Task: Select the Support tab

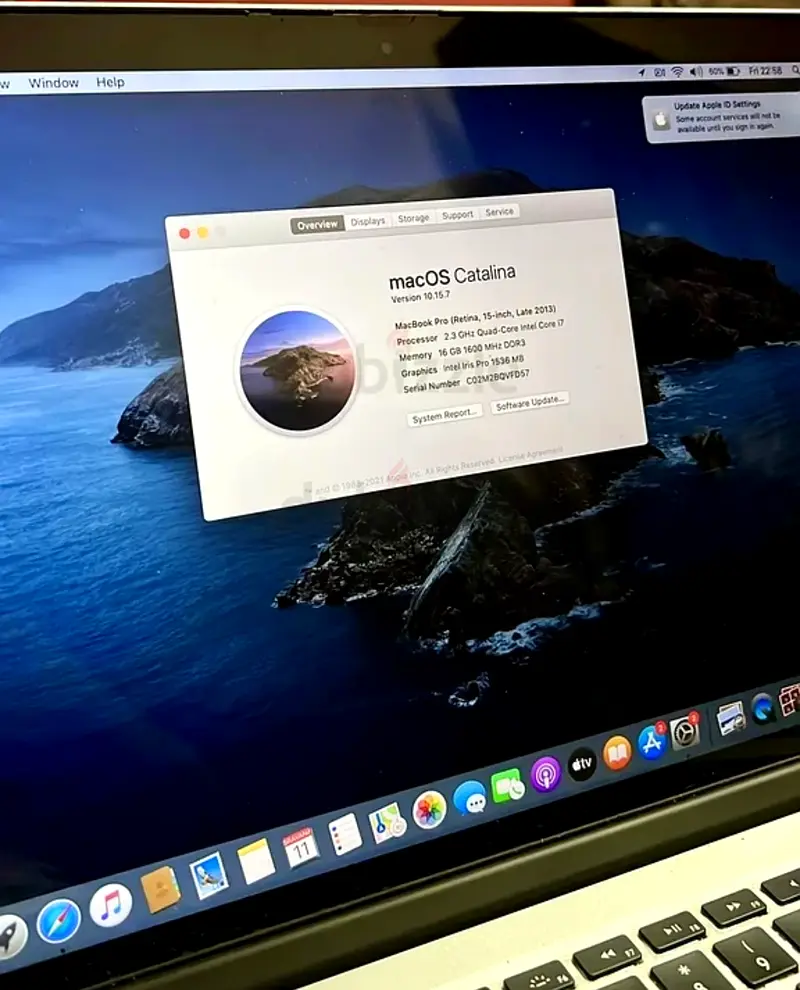Action: click(457, 215)
